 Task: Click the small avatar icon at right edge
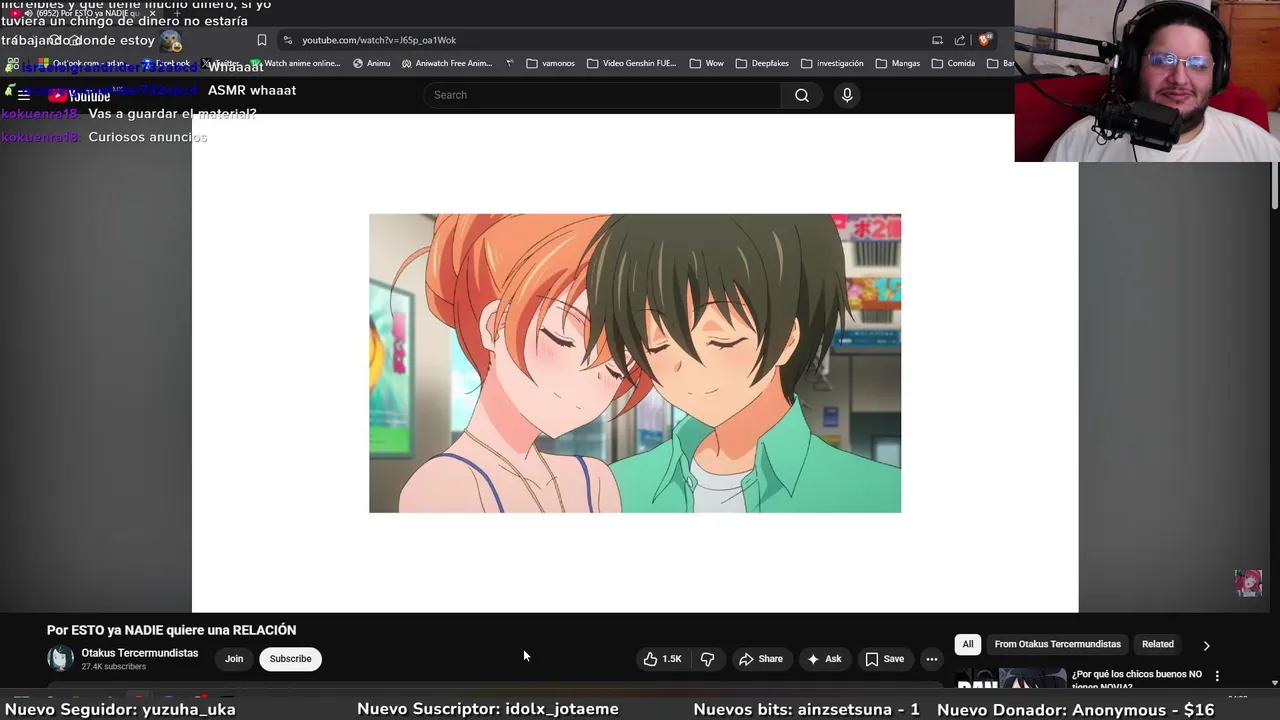tap(1248, 583)
